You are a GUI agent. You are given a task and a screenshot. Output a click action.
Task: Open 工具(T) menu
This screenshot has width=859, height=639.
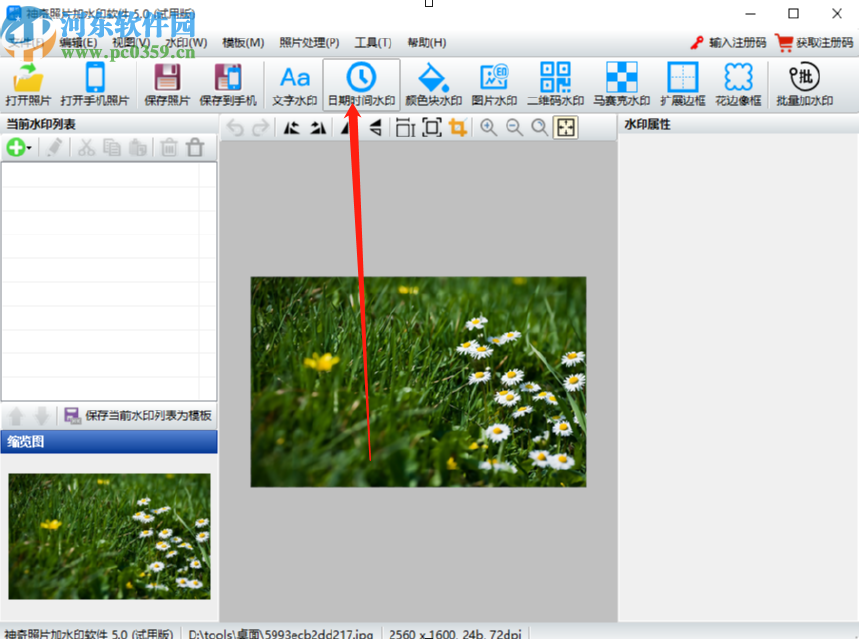[373, 42]
